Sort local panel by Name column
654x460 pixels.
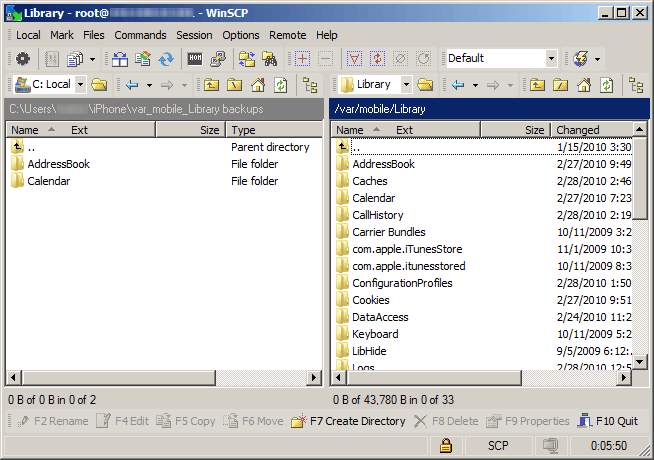[x=80, y=130]
